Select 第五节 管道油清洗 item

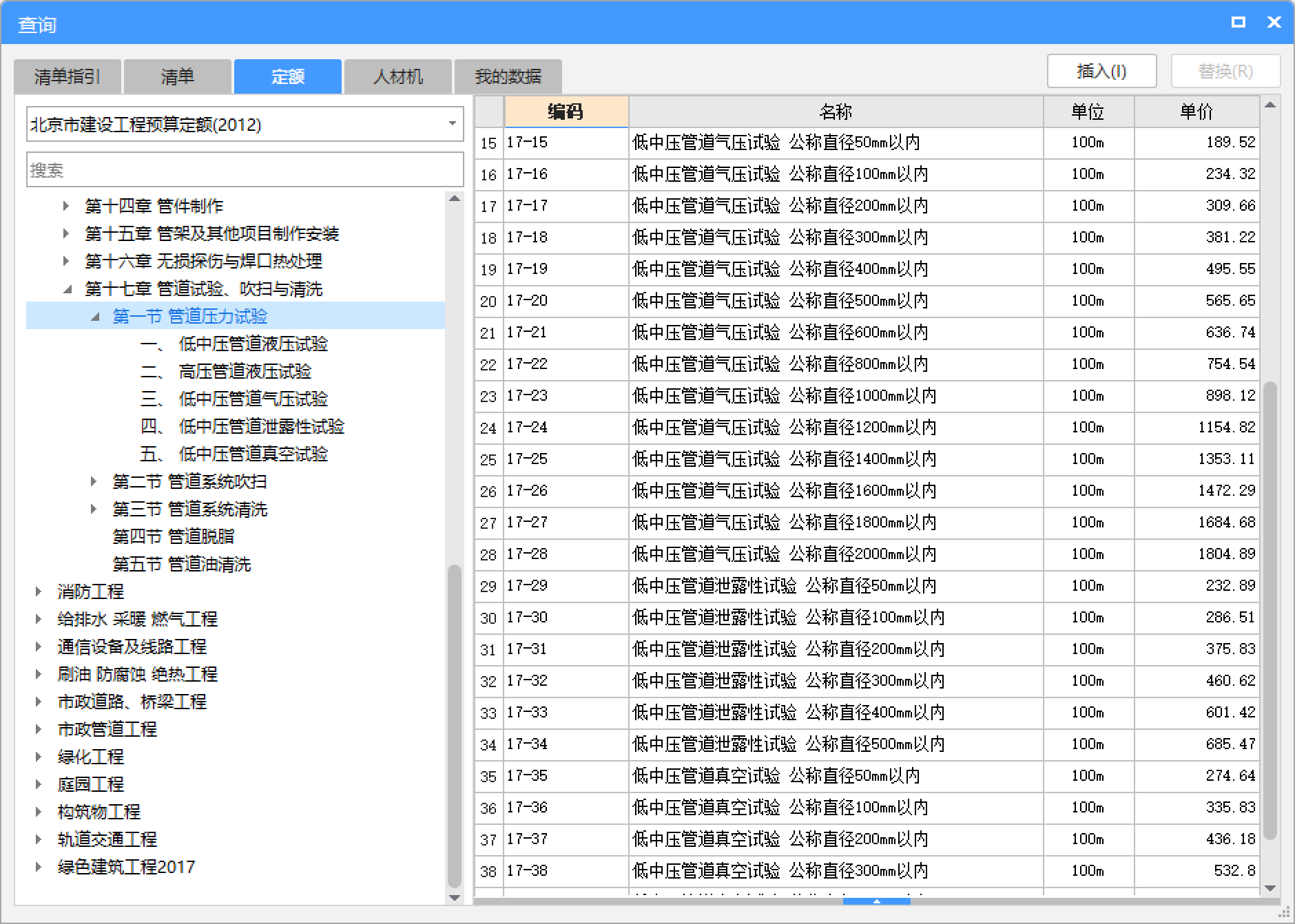tap(182, 564)
